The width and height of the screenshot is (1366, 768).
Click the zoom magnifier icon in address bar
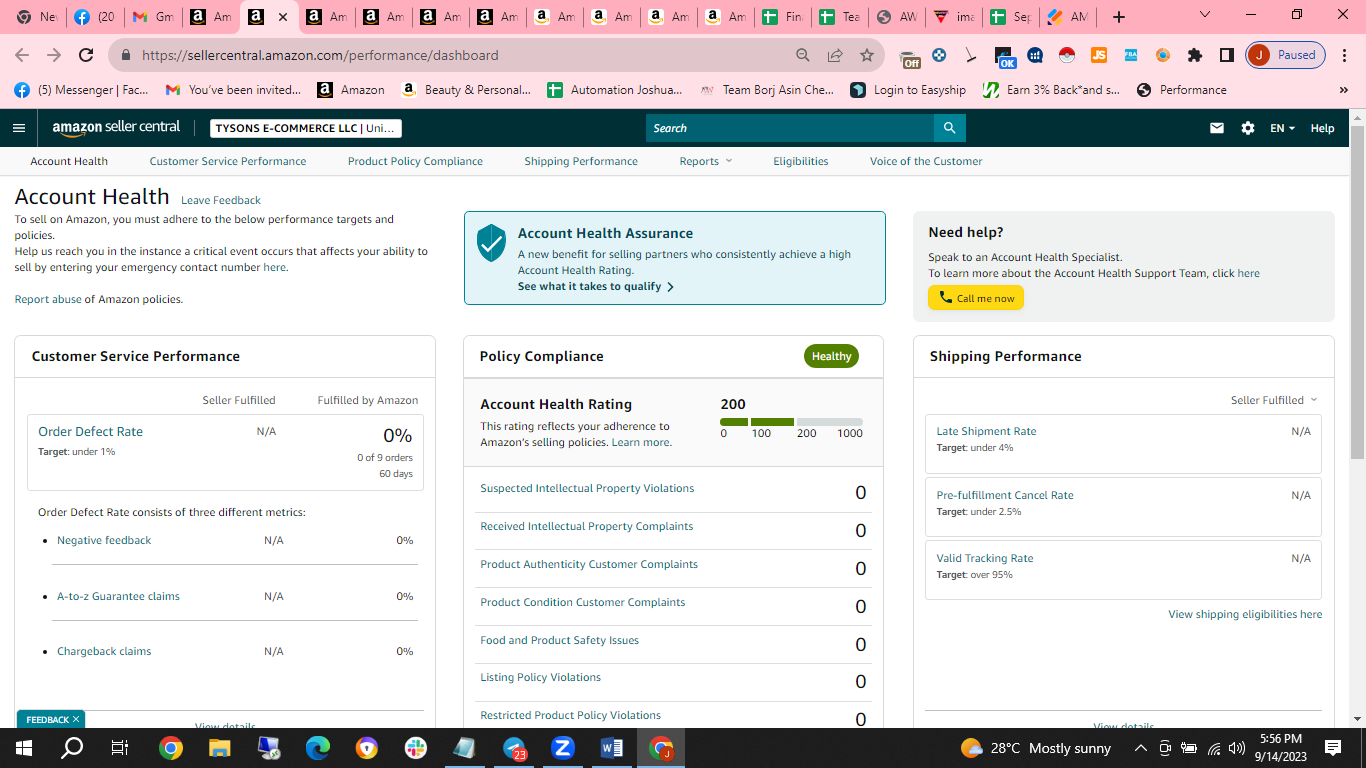[803, 55]
